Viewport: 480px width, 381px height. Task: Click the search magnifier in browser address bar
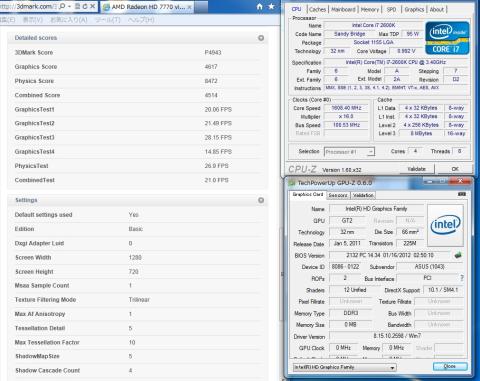tap(62, 6)
